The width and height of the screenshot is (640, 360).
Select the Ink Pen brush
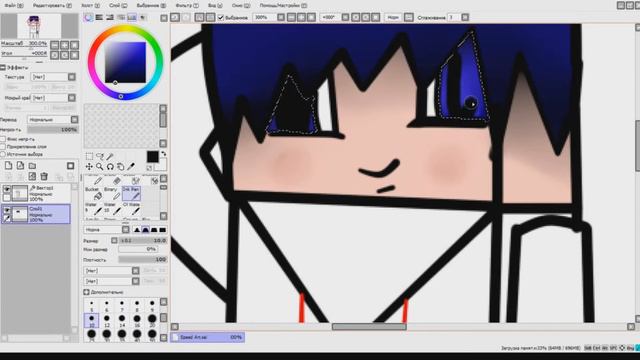[x=131, y=194]
